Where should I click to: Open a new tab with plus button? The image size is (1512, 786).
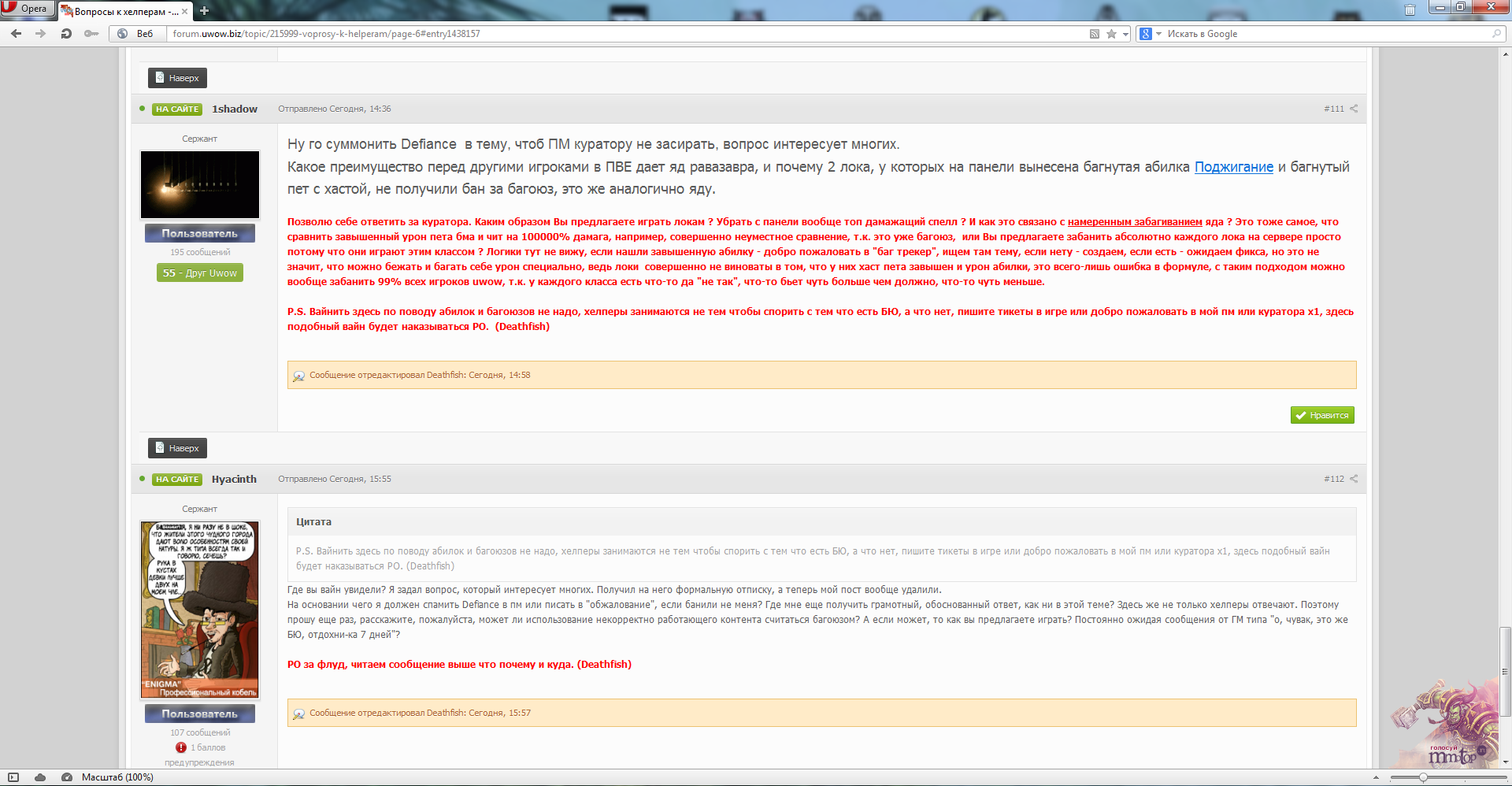point(204,11)
